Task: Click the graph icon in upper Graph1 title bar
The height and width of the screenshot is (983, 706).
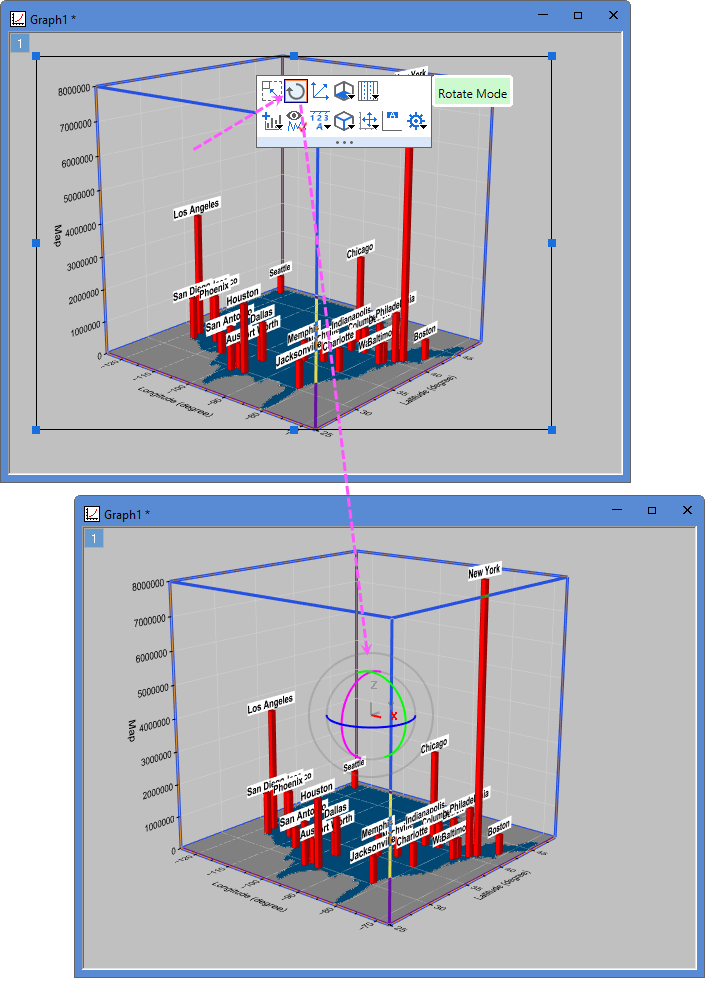Action: (x=18, y=19)
